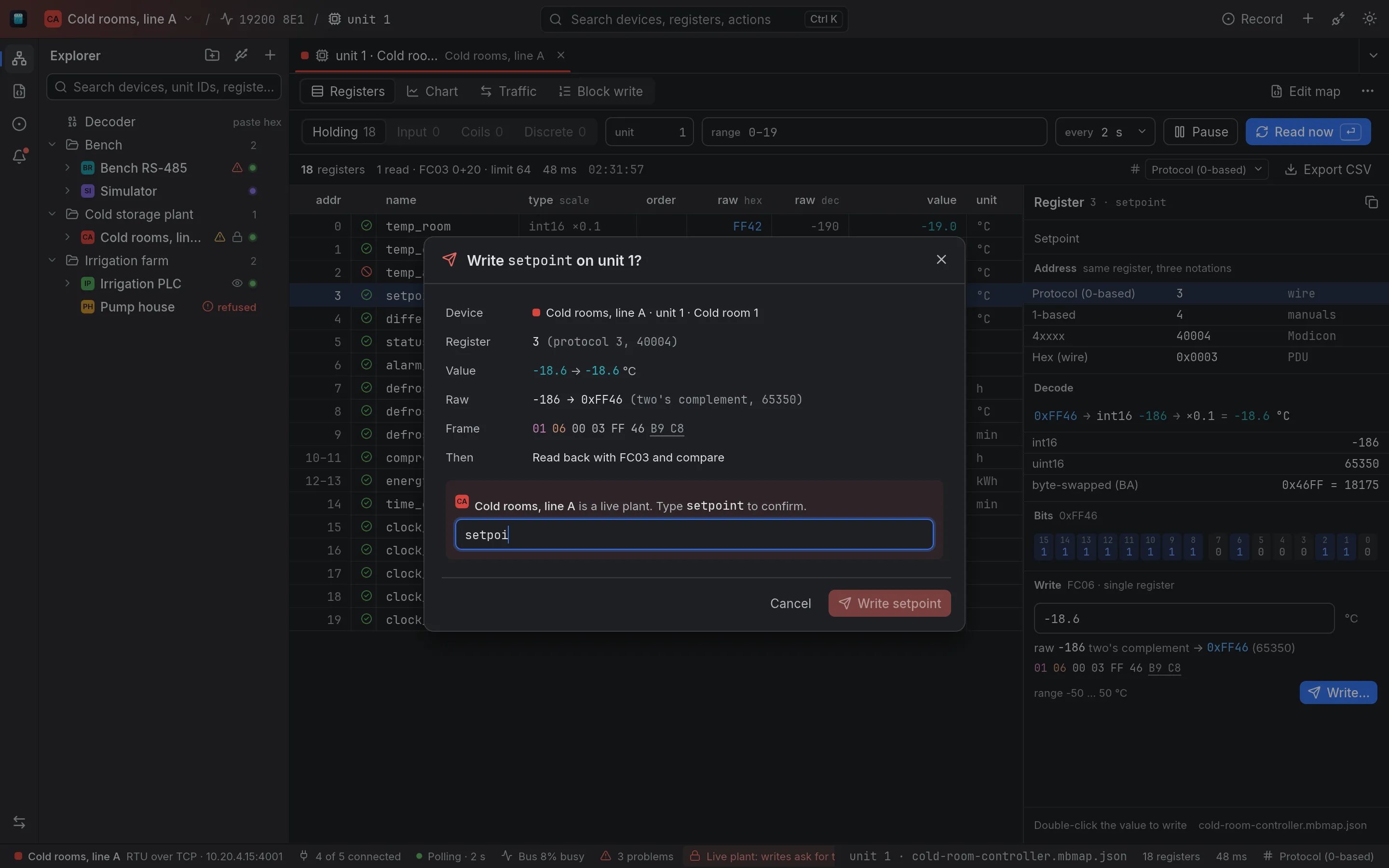Screen dimensions: 1389x868
Task: Select the Input 0 register type
Action: pos(418,132)
